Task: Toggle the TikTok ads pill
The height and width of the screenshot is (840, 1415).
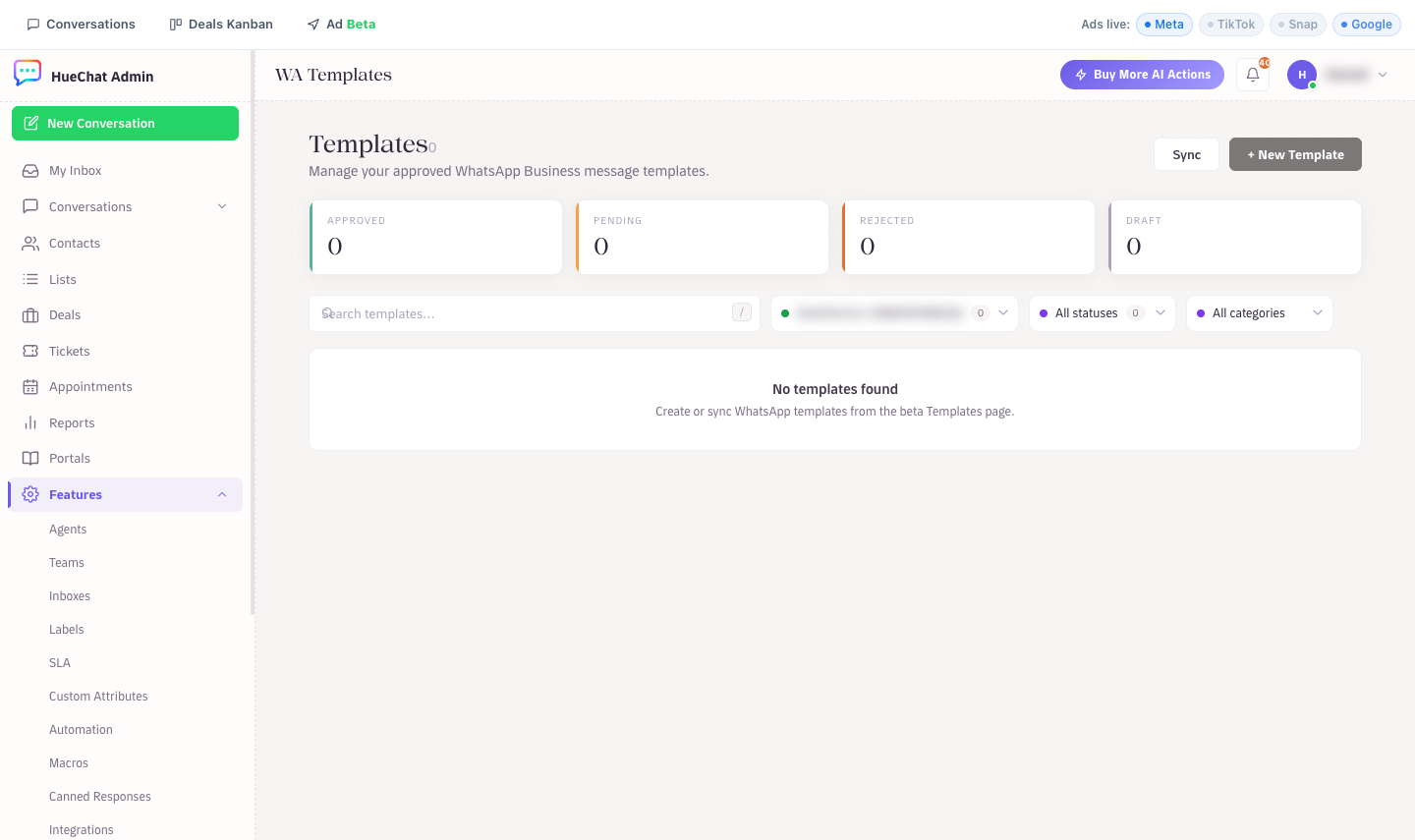Action: tap(1231, 25)
